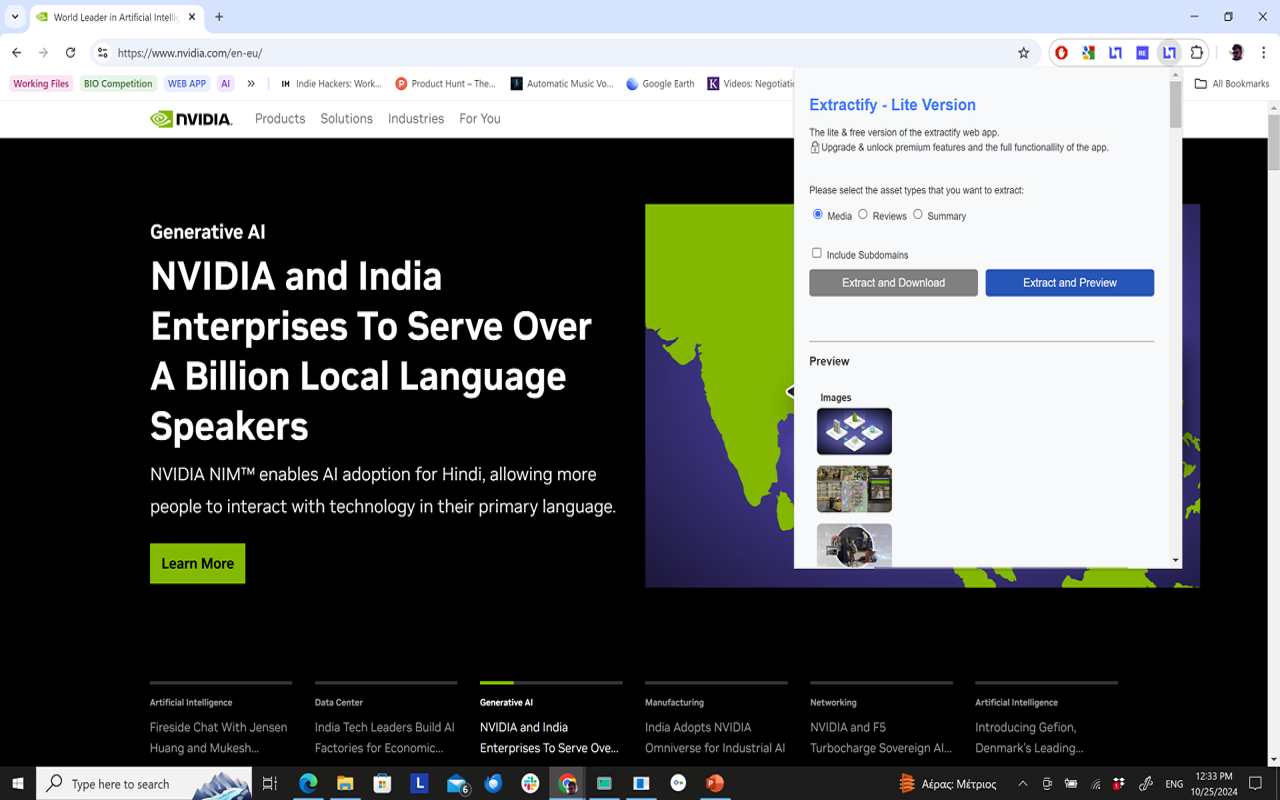Open the blue L app in taskbar

tap(419, 784)
